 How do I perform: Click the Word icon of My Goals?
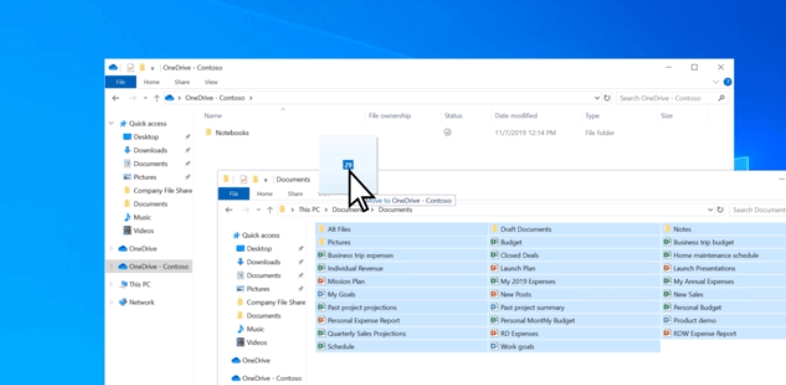pos(321,294)
